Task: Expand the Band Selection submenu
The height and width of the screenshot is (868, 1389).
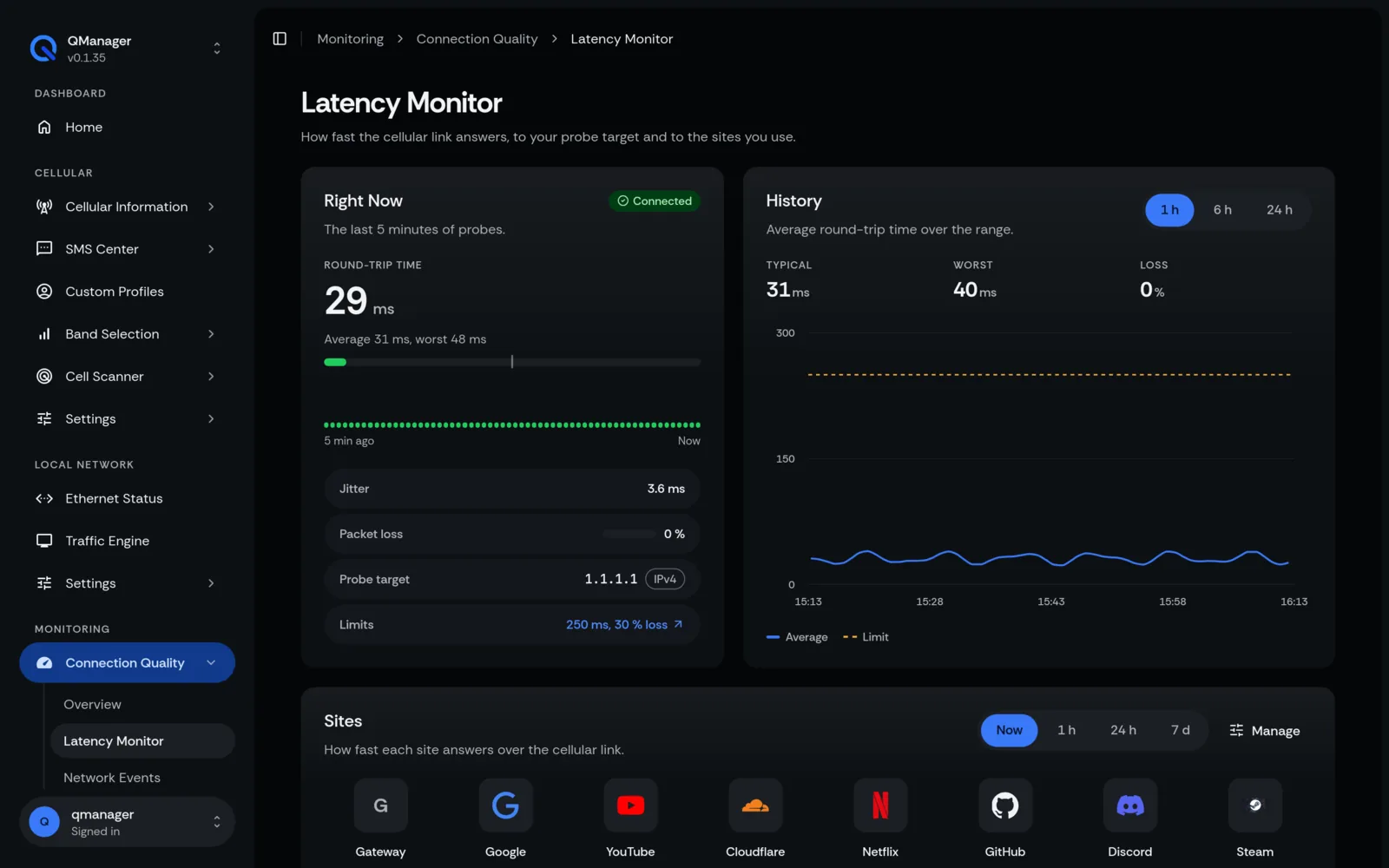Action: click(211, 334)
